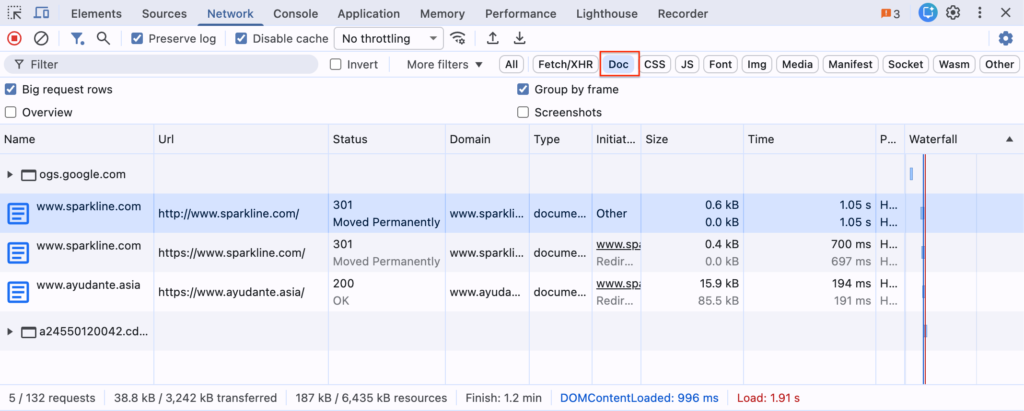Open the Lighthouse tab

pos(607,14)
